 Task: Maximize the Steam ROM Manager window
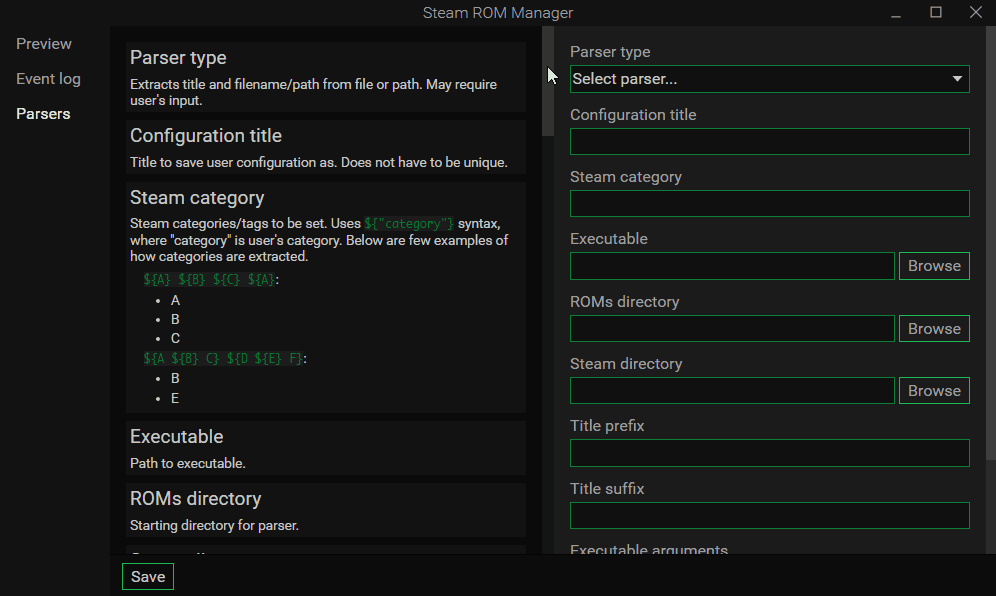(936, 13)
